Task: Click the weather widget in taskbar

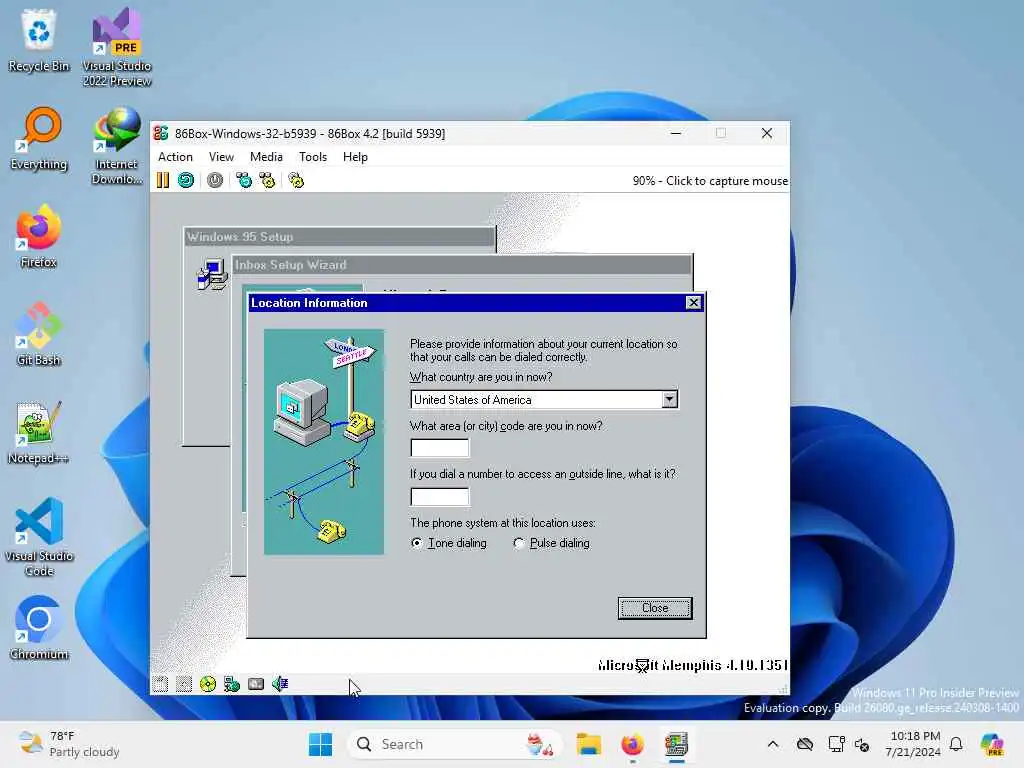Action: (x=69, y=744)
